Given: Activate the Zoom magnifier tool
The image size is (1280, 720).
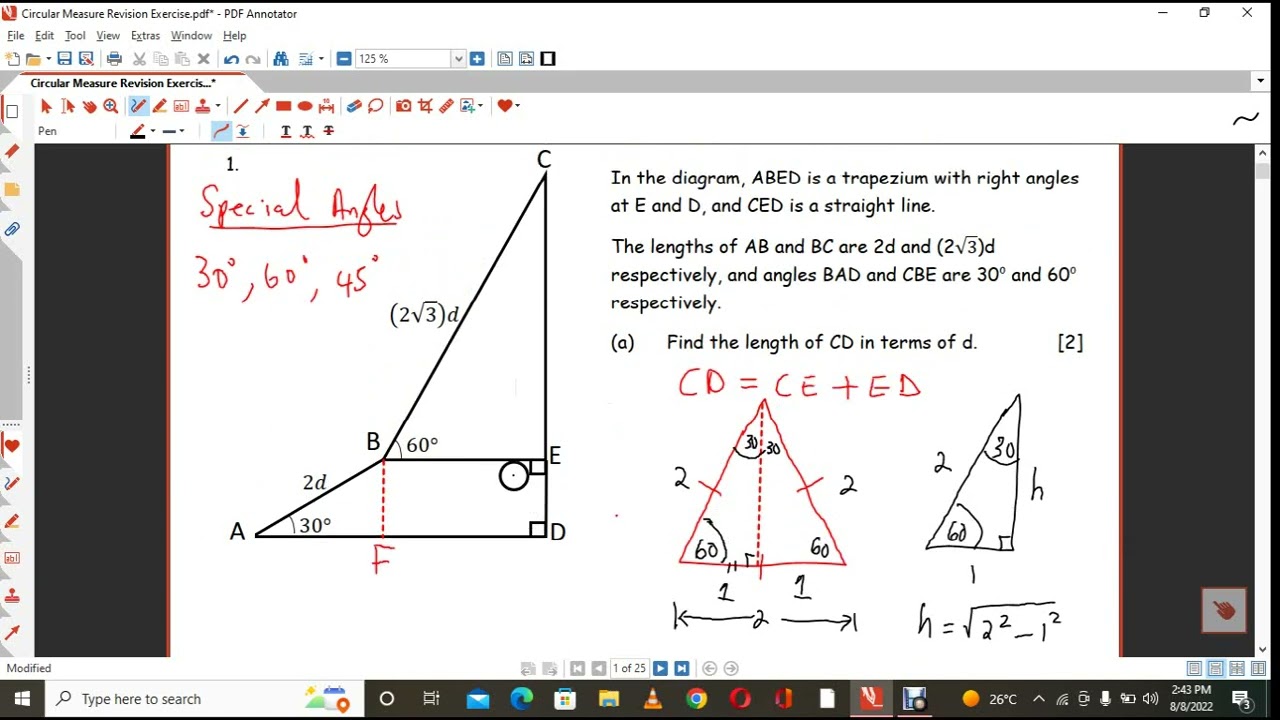Looking at the screenshot, I should point(110,106).
